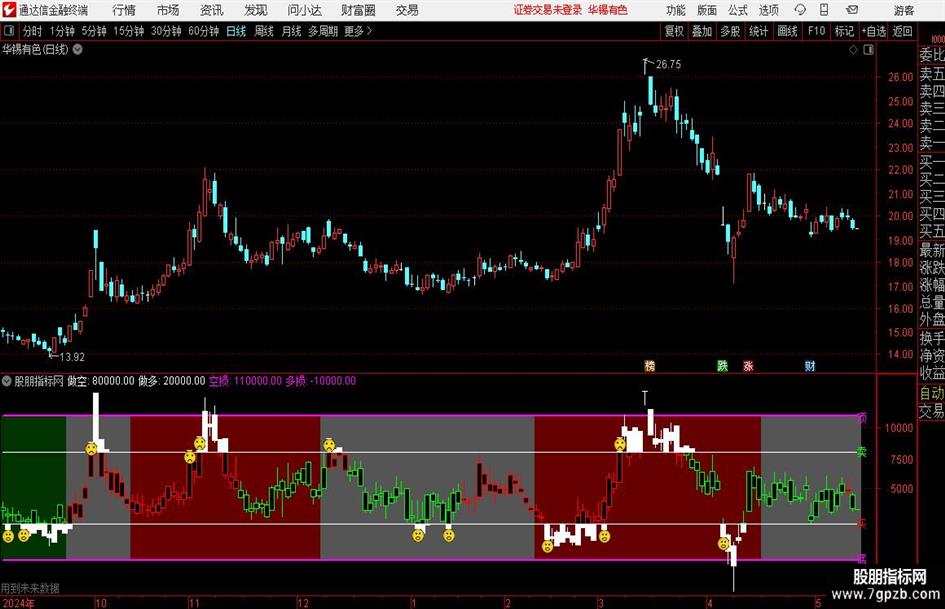This screenshot has height=609, width=945.
Task: Click the 通达信 red logo icon
Action: [9, 10]
